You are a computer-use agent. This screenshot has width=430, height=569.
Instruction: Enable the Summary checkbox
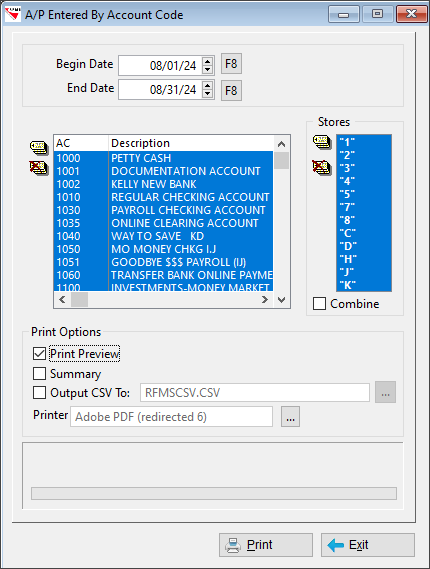pos(39,373)
